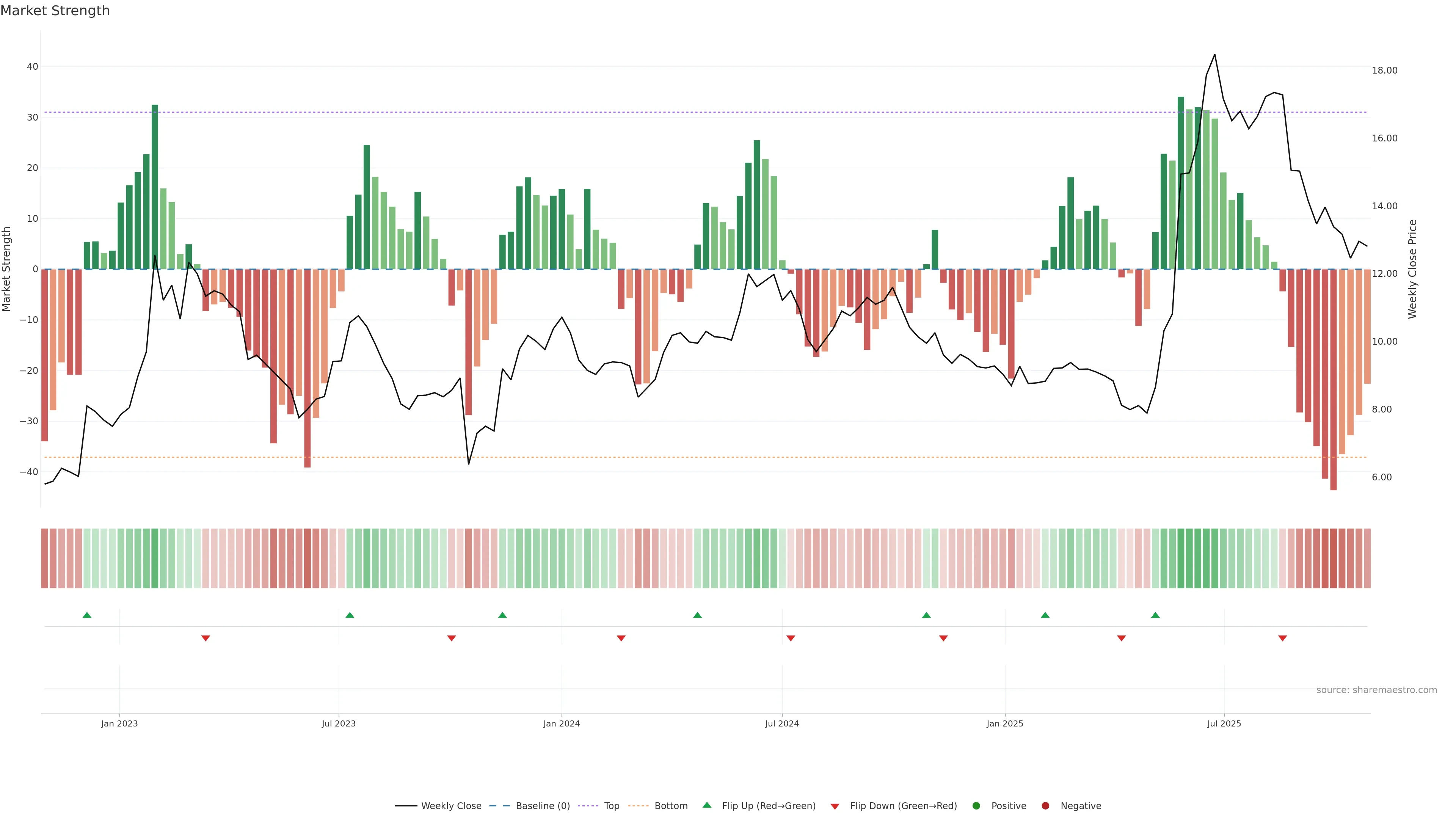This screenshot has height=819, width=1456.
Task: Click the first red flip-down triangle marker
Action: click(x=206, y=638)
